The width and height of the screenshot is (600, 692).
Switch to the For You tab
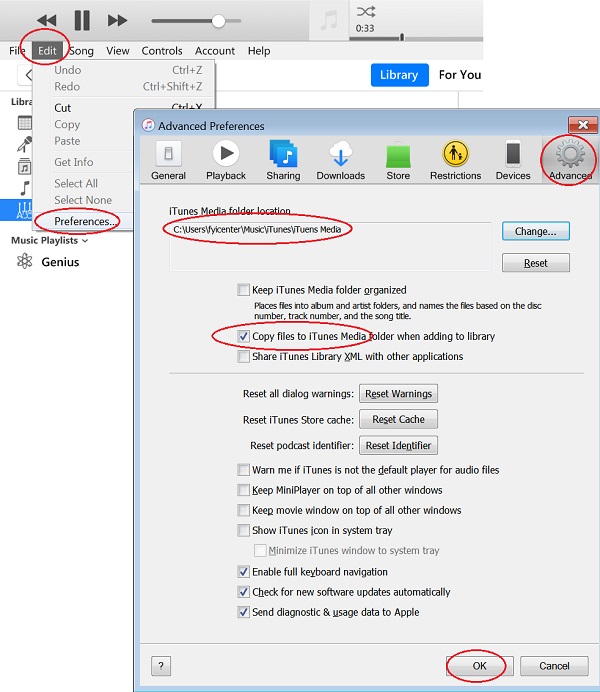coord(460,75)
